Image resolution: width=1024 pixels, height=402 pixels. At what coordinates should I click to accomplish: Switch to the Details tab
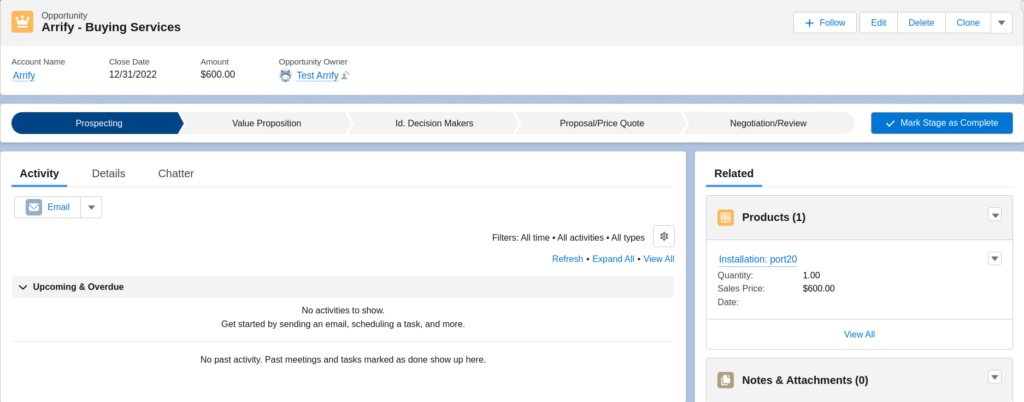coord(108,173)
